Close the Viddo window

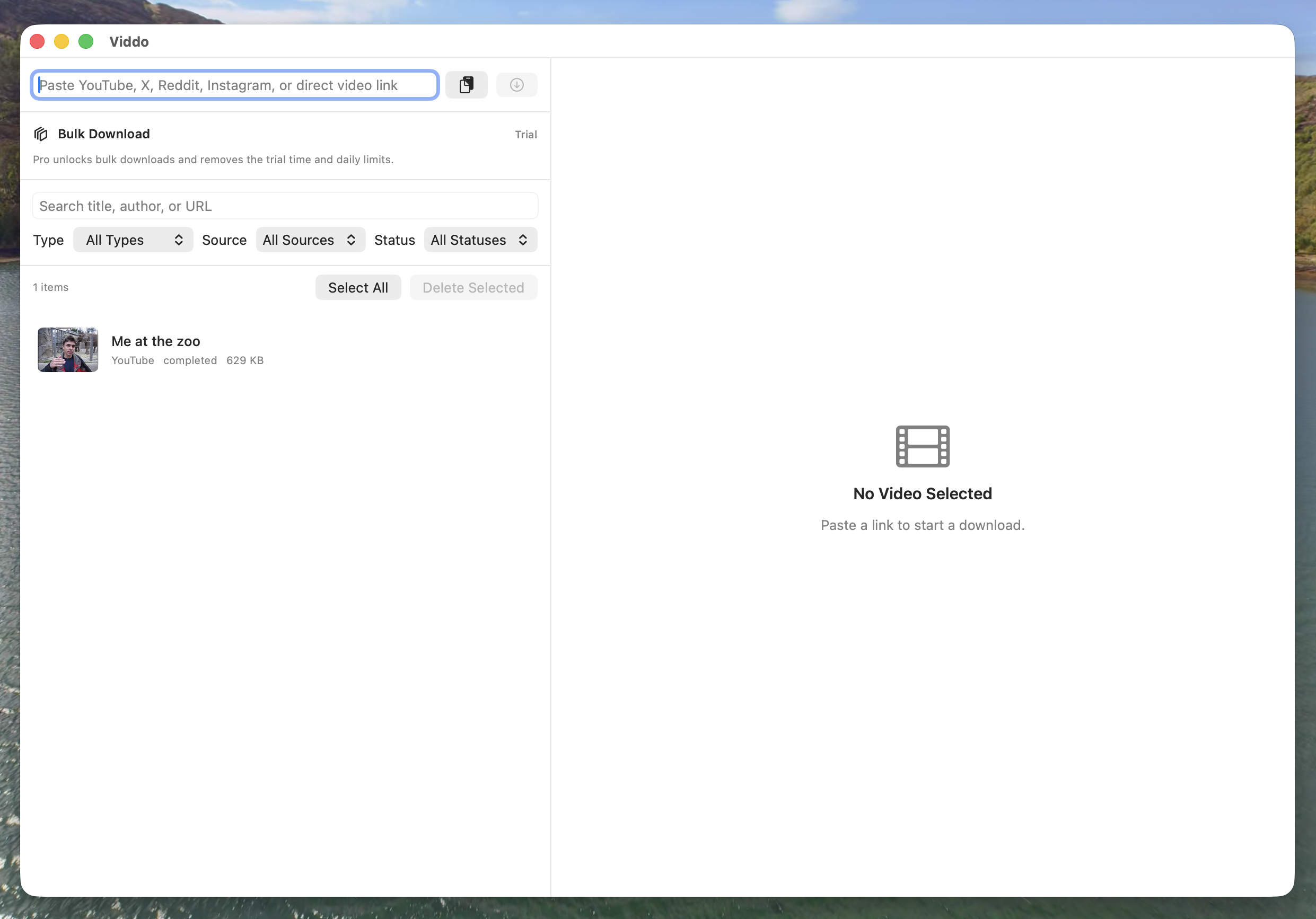tap(37, 41)
